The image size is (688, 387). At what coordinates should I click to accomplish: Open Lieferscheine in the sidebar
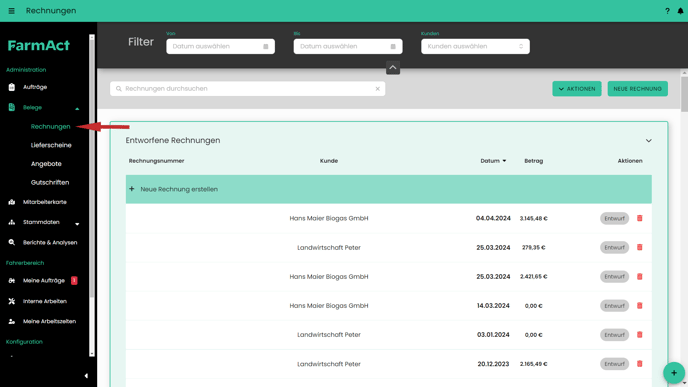tap(51, 145)
